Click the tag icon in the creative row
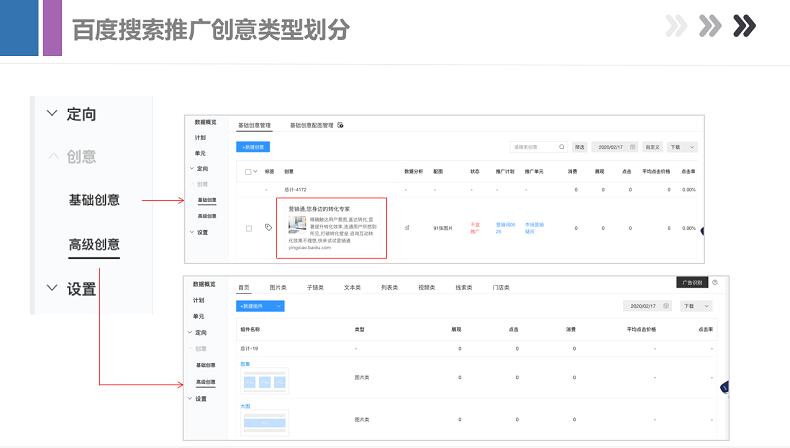The height and width of the screenshot is (448, 790). click(x=268, y=227)
